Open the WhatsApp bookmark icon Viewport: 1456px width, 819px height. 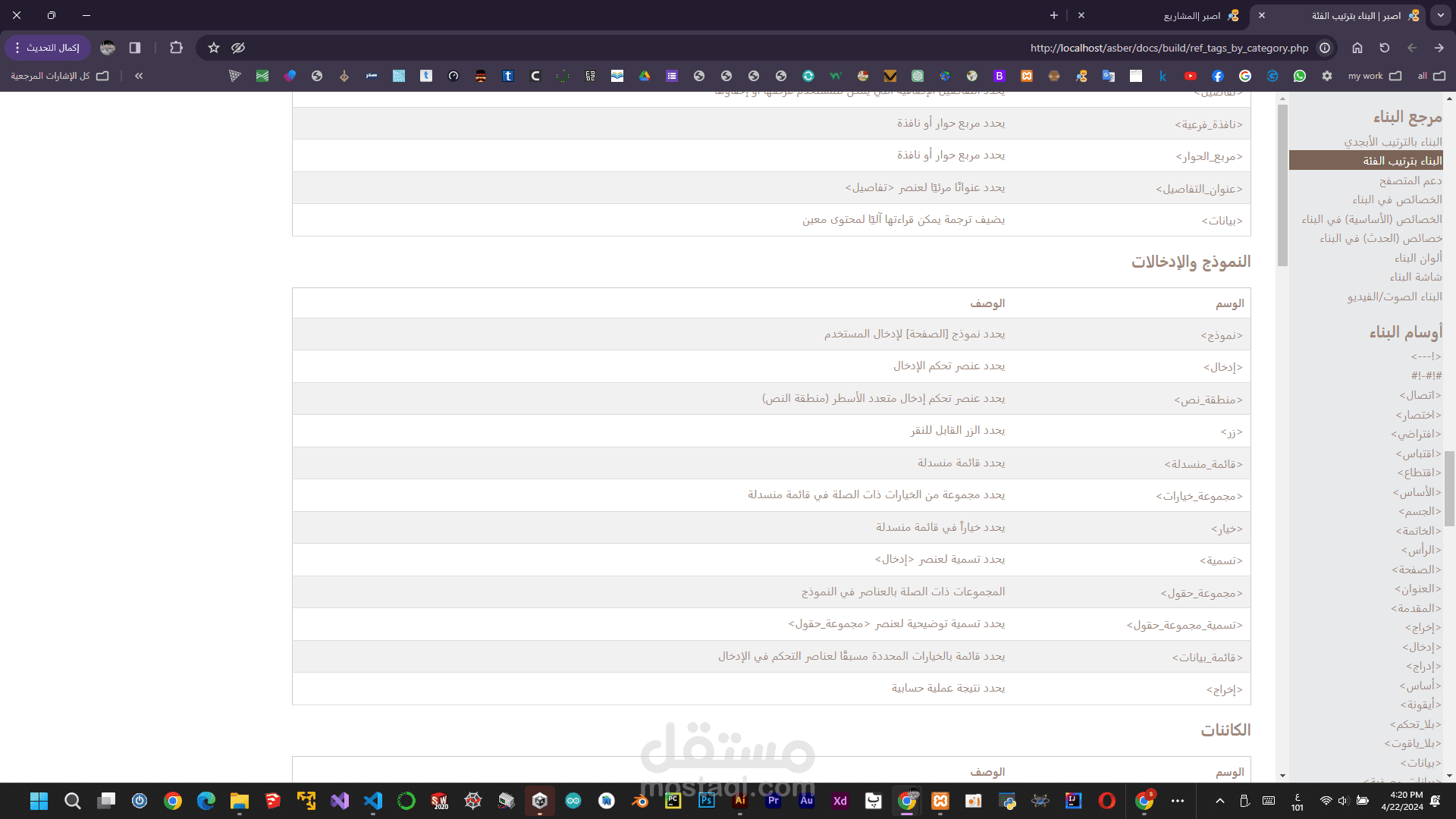click(x=1300, y=76)
